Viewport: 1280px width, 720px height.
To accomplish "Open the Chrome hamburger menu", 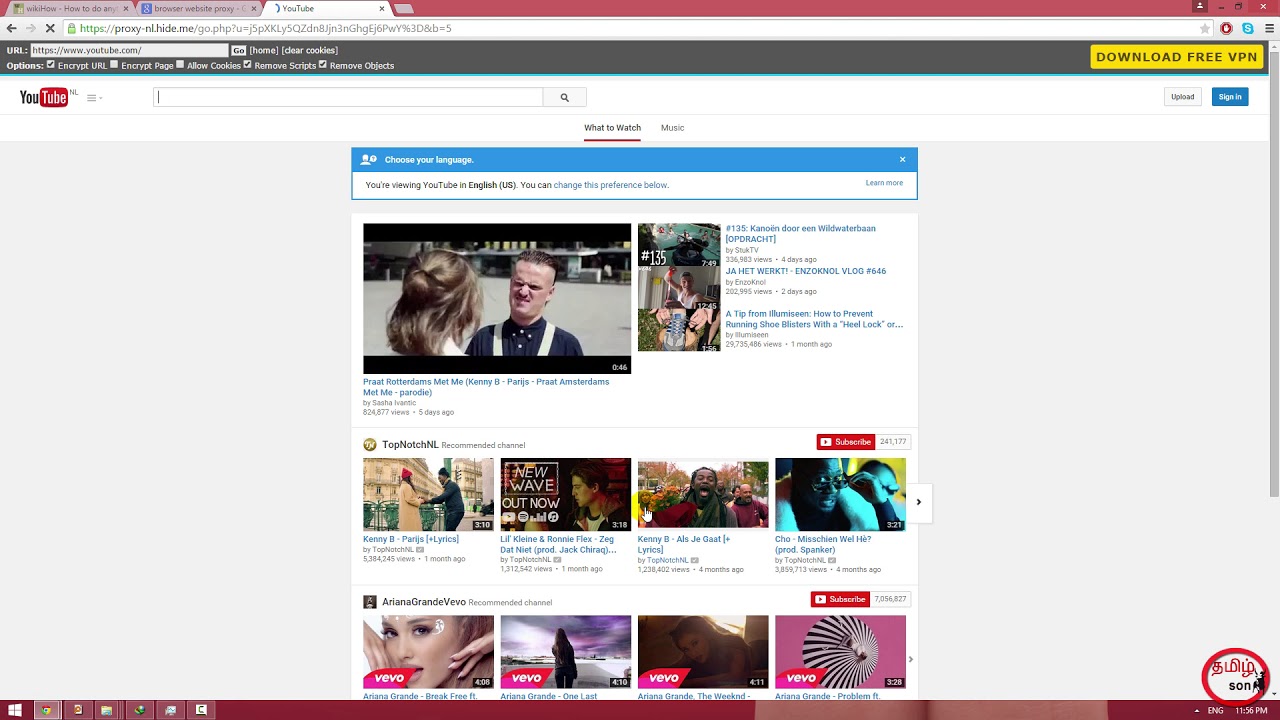I will point(1270,29).
